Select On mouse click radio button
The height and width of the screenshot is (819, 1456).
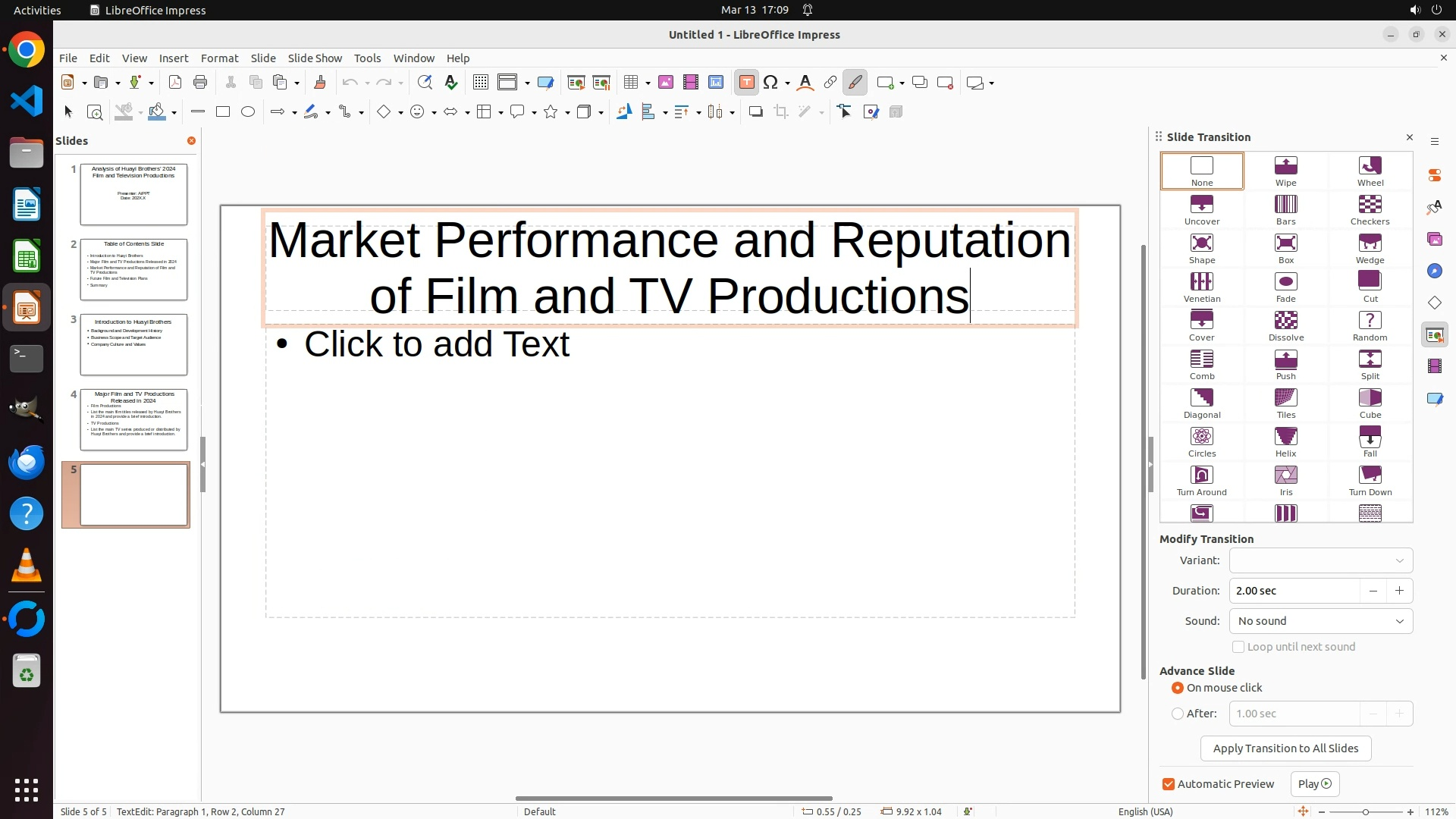(1178, 688)
